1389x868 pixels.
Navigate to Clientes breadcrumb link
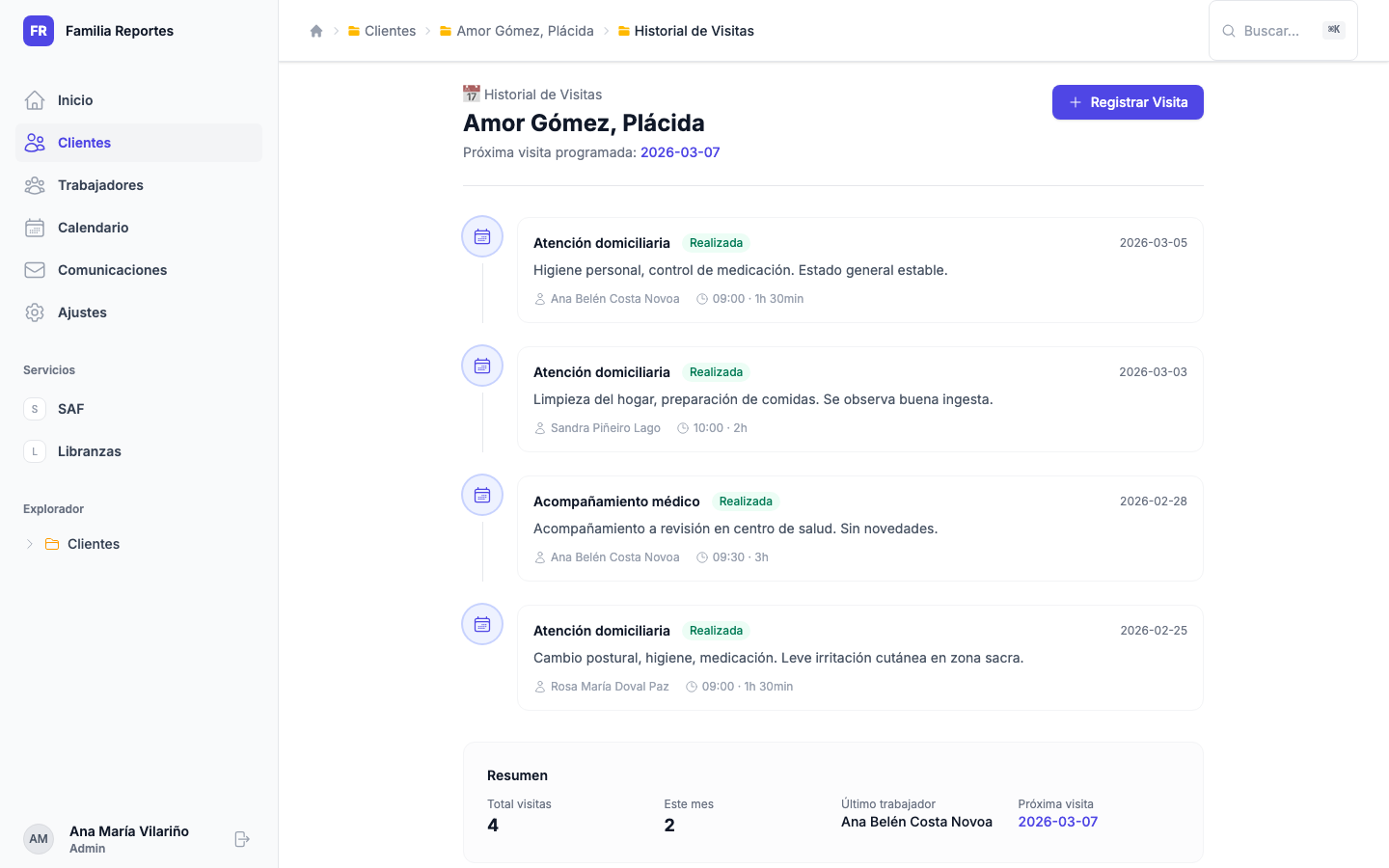pyautogui.click(x=390, y=31)
